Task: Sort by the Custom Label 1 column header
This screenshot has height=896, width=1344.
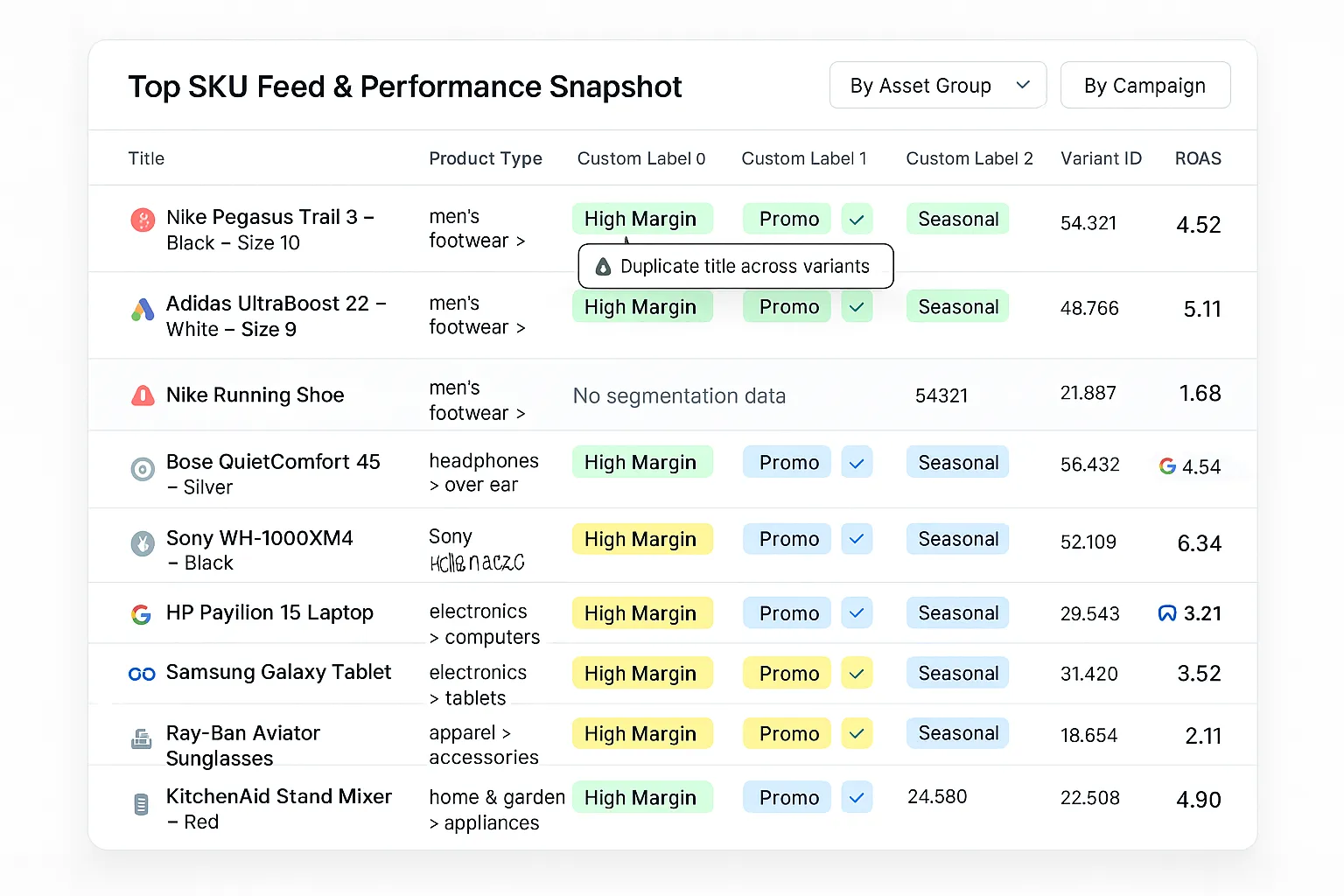Action: (x=804, y=158)
